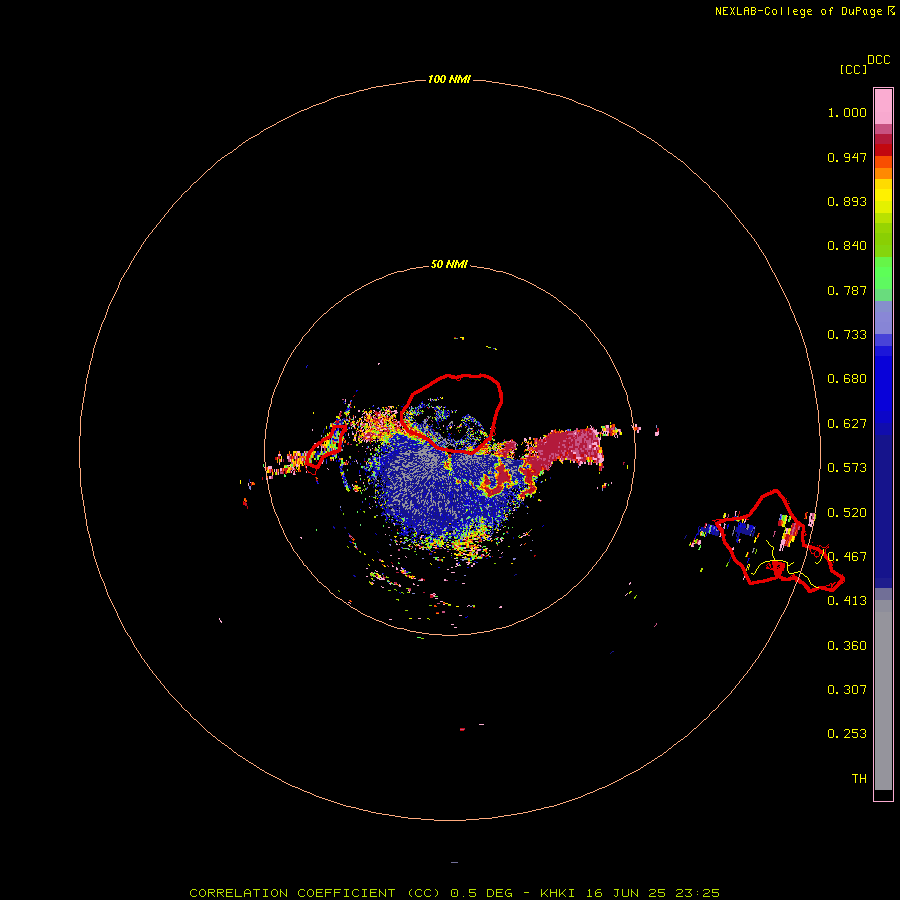Click the 0.467 color scale value
This screenshot has width=900, height=900.
click(x=847, y=557)
